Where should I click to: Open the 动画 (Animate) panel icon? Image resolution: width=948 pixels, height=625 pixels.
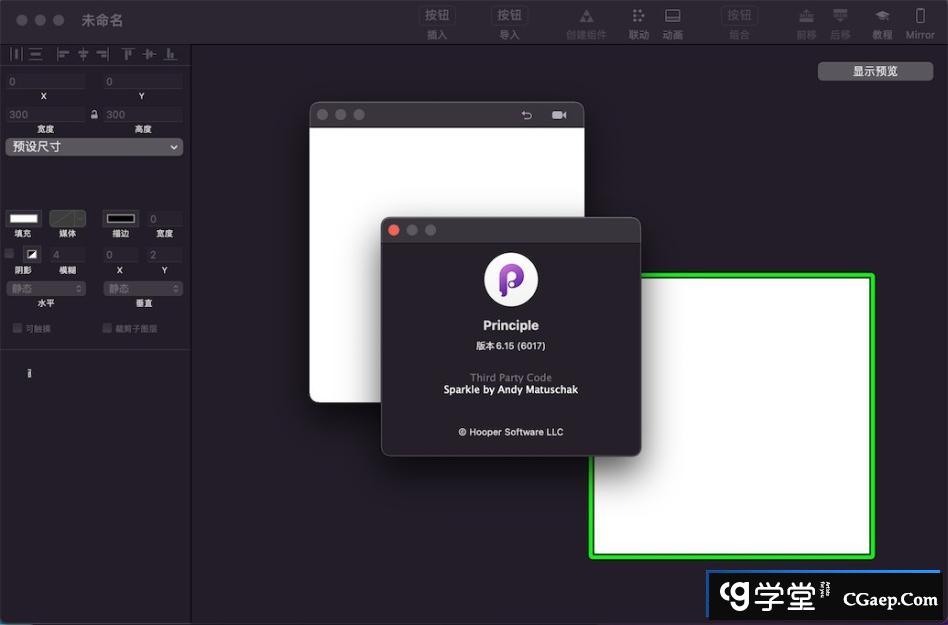(673, 17)
